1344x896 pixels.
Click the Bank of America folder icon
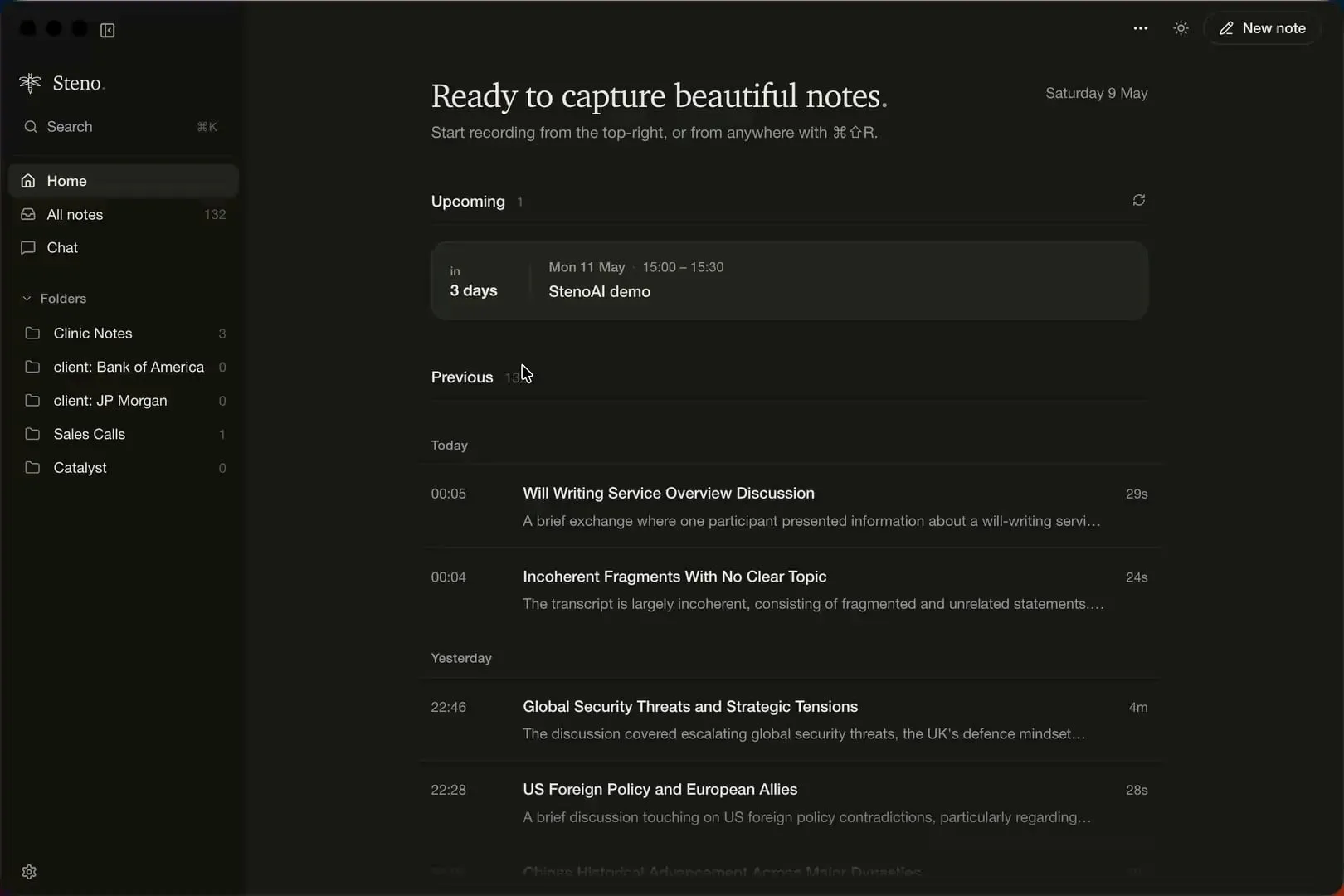click(x=32, y=367)
